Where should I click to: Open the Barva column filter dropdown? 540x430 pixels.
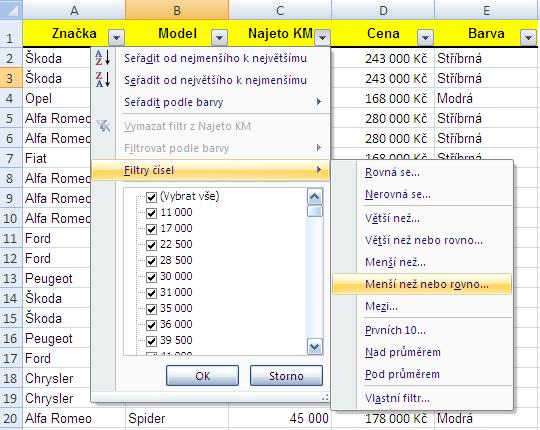coord(528,37)
